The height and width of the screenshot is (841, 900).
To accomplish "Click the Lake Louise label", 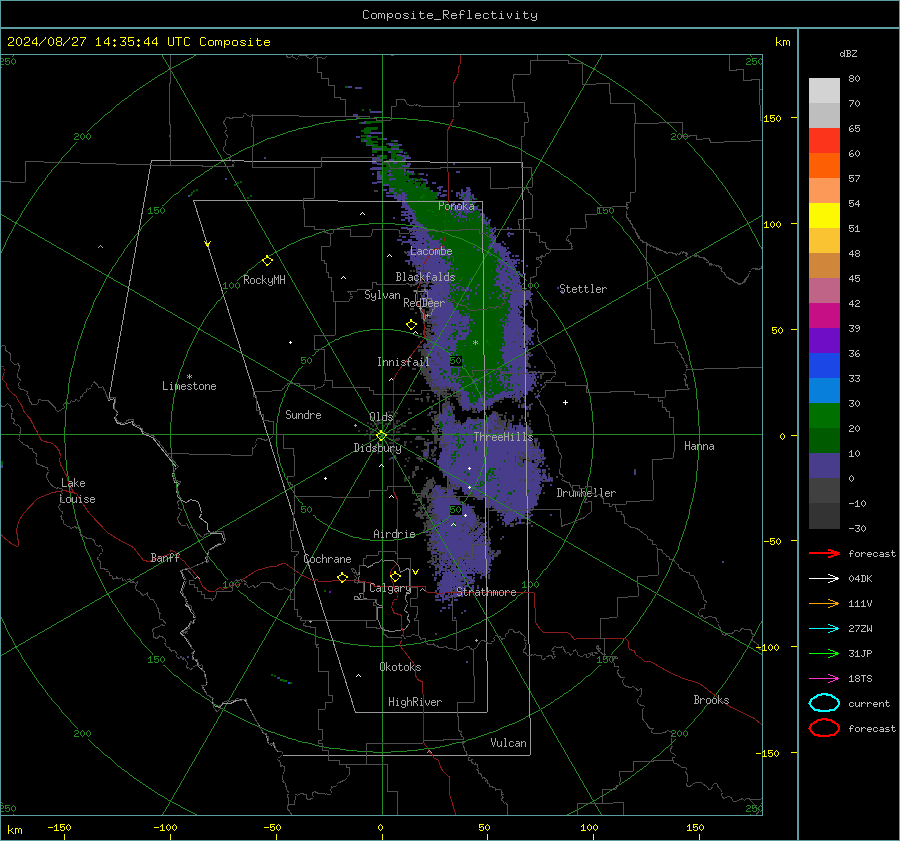I will coord(77,491).
